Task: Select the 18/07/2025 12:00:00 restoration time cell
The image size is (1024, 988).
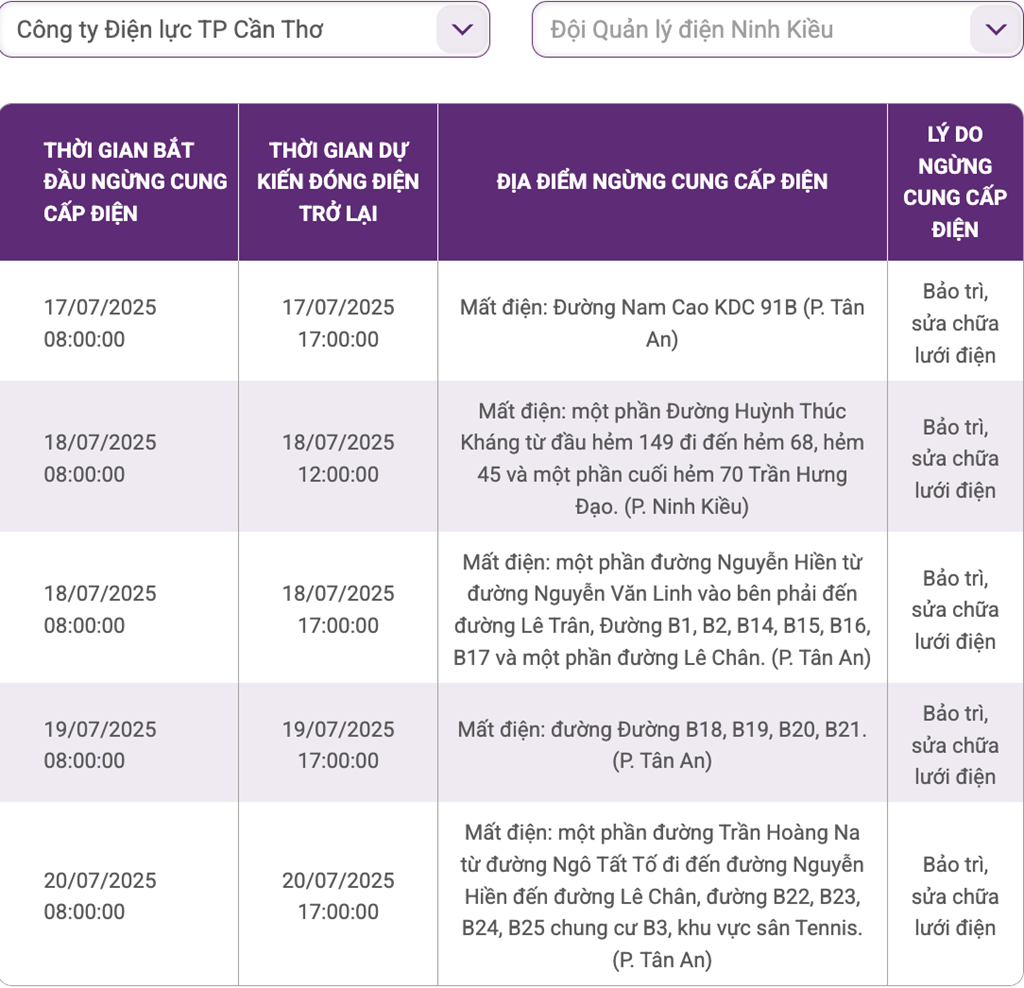Action: (338, 458)
